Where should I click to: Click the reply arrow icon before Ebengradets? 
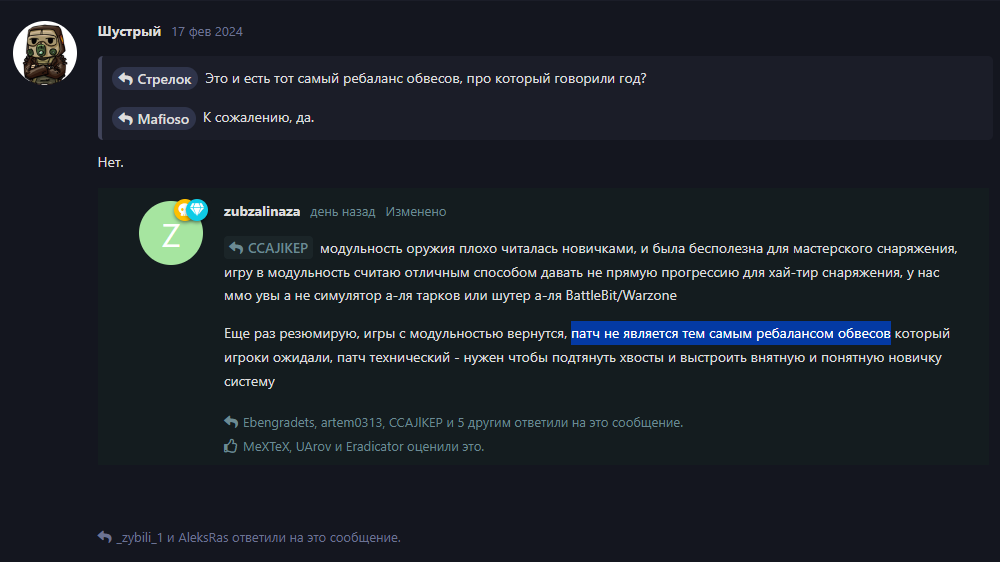[231, 423]
